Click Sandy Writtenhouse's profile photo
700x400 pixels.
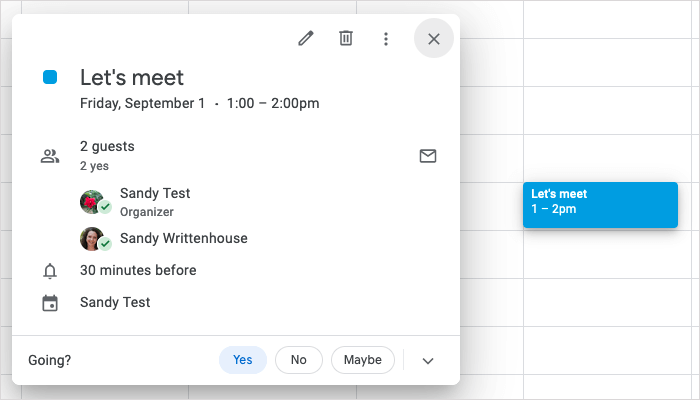pyautogui.click(x=93, y=239)
